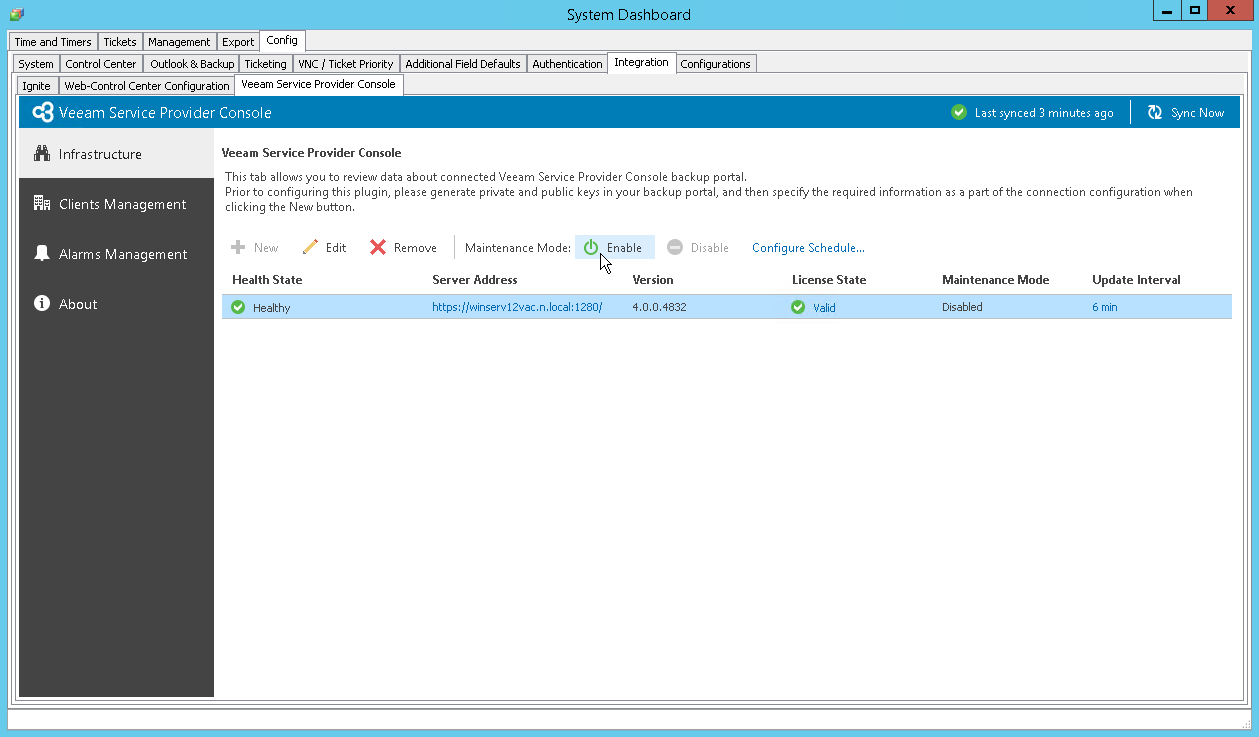Select the version 4.0.0.4832 cell

(659, 307)
